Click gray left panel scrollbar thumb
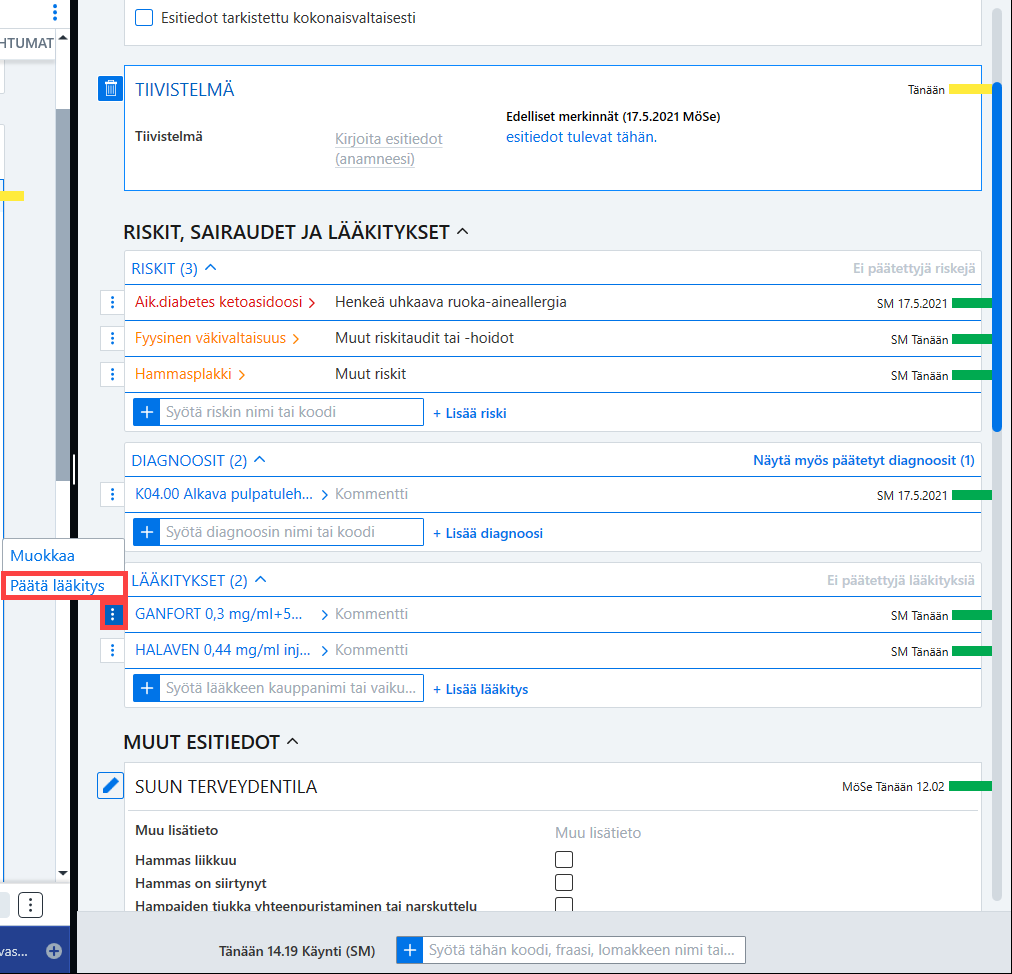Viewport: 1012px width, 974px height. point(63,295)
